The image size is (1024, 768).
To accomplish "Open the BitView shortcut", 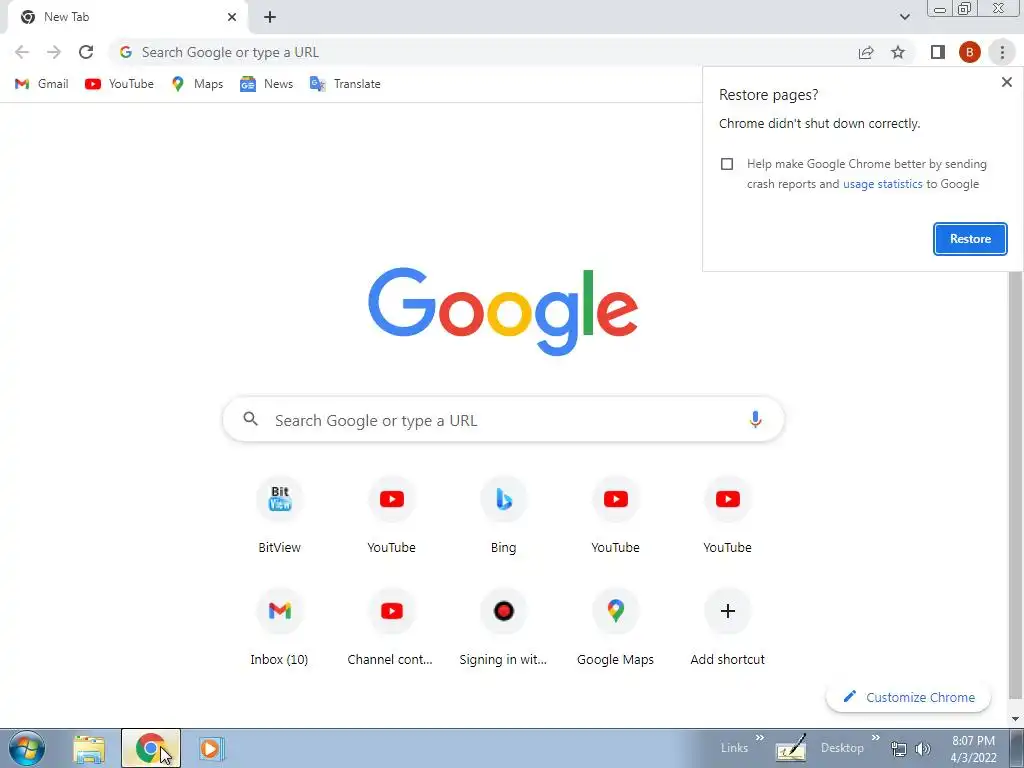I will click(280, 516).
